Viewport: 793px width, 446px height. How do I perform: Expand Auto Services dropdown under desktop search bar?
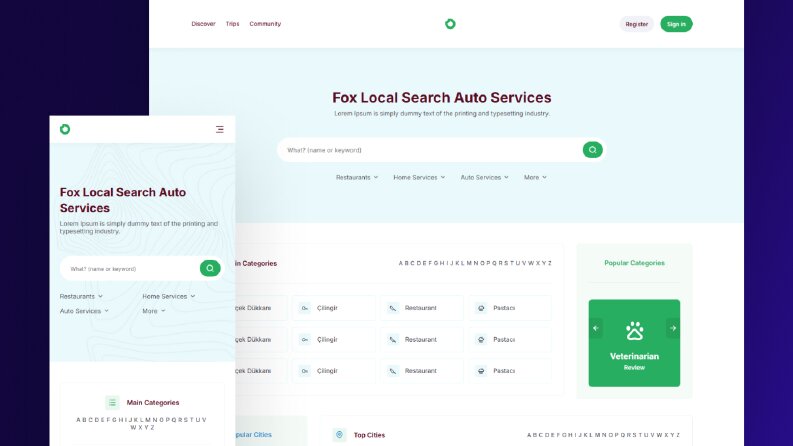(484, 177)
